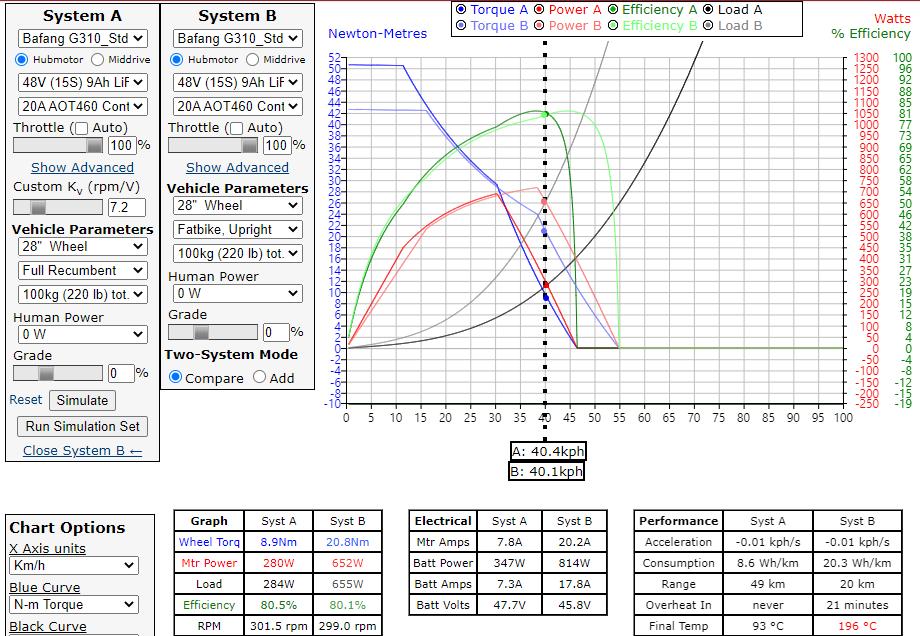Image resolution: width=920 pixels, height=636 pixels.
Task: Toggle Torque B legend indicator
Action: 462,25
